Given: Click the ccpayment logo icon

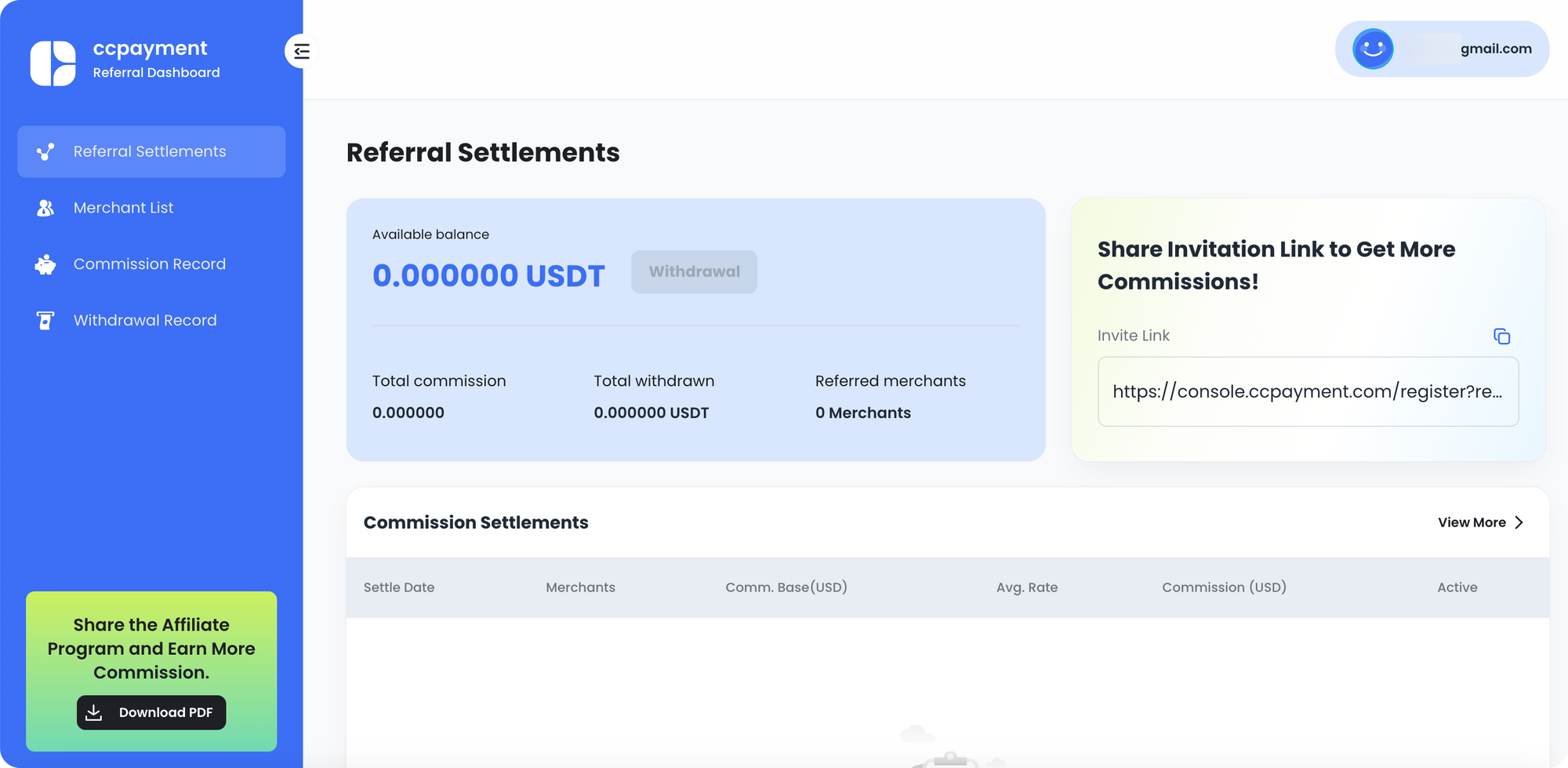Looking at the screenshot, I should click(x=53, y=63).
